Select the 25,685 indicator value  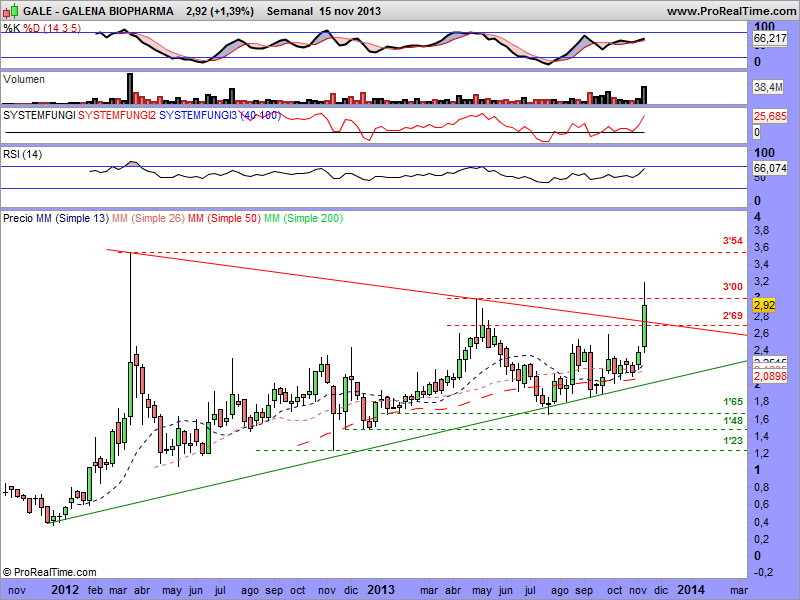(770, 116)
